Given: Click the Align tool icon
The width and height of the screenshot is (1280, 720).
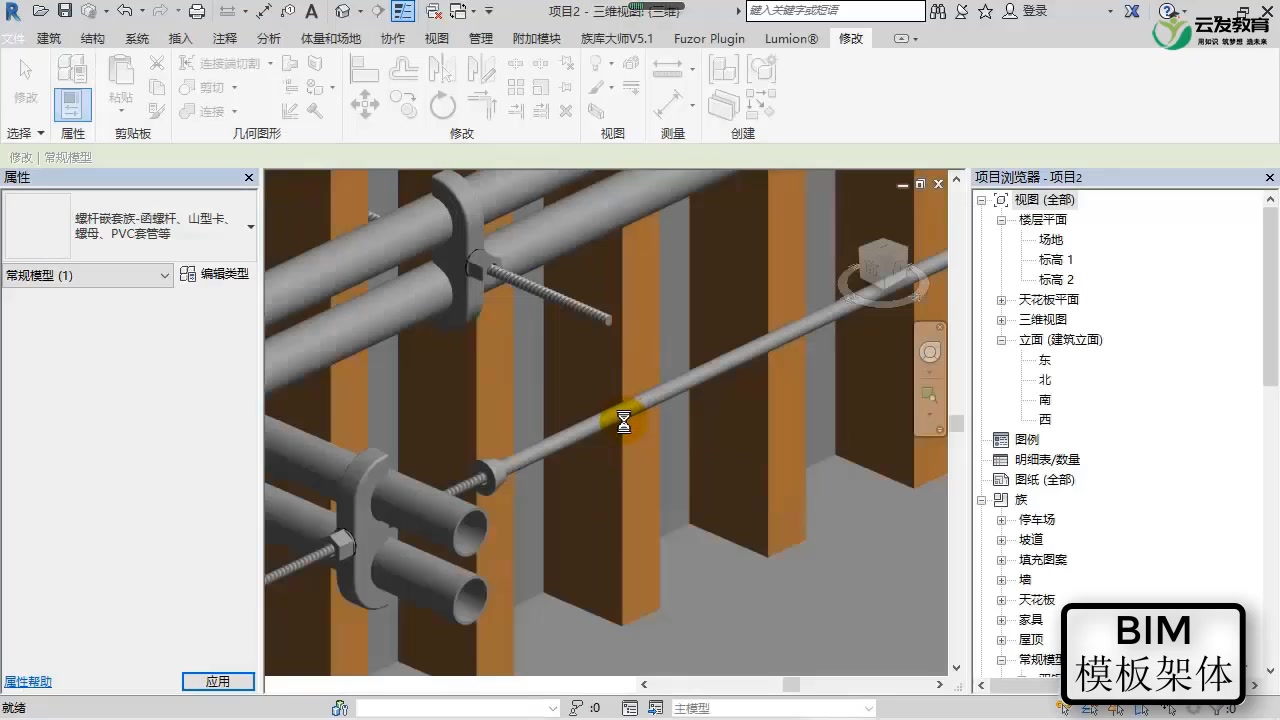Looking at the screenshot, I should 364,68.
